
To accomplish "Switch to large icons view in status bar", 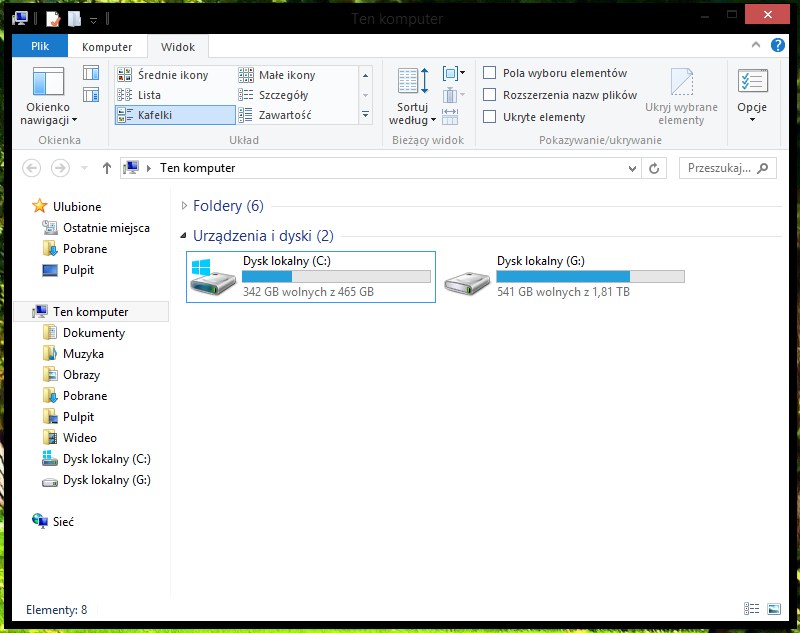I will pyautogui.click(x=773, y=609).
